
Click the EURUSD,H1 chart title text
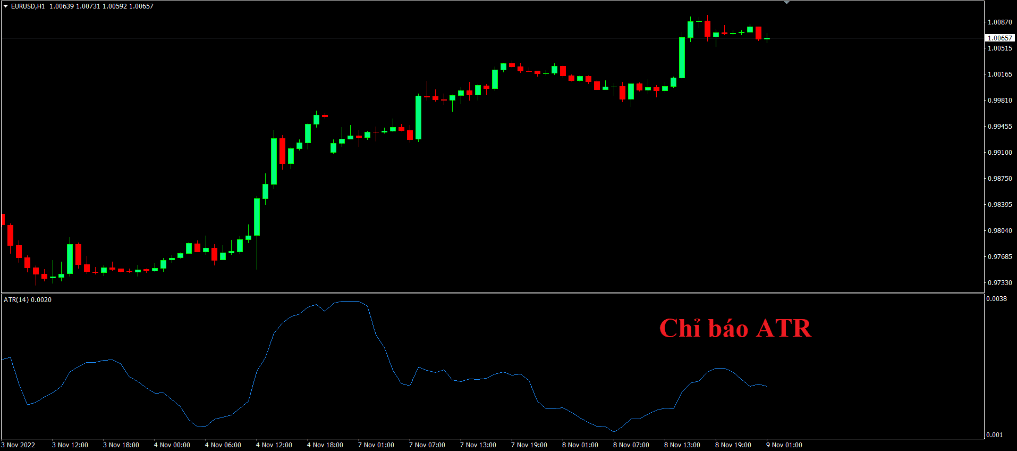tap(27, 6)
